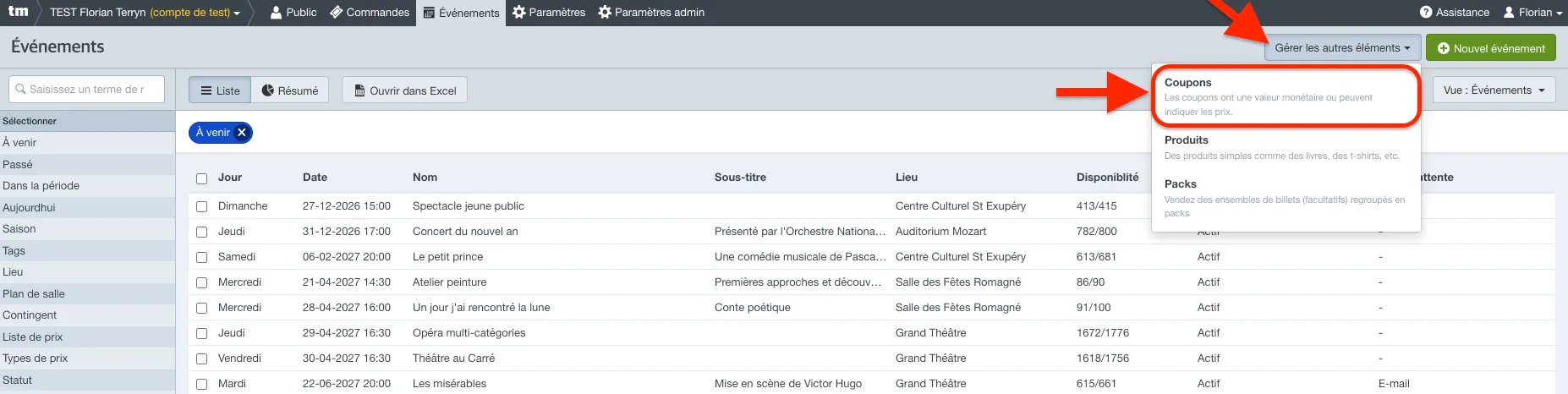This screenshot has height=394, width=1568.
Task: Select Contingent filter
Action: [87, 315]
